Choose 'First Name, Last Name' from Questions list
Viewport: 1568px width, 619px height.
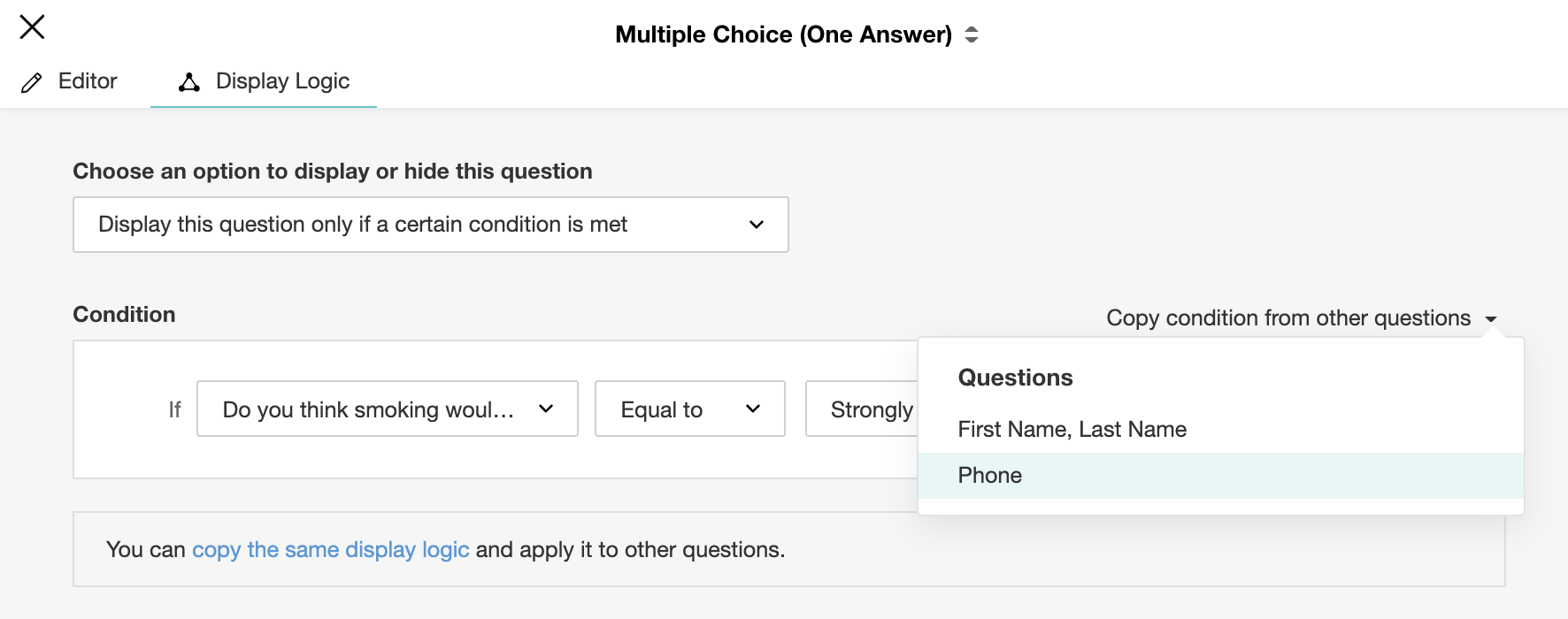click(1072, 430)
